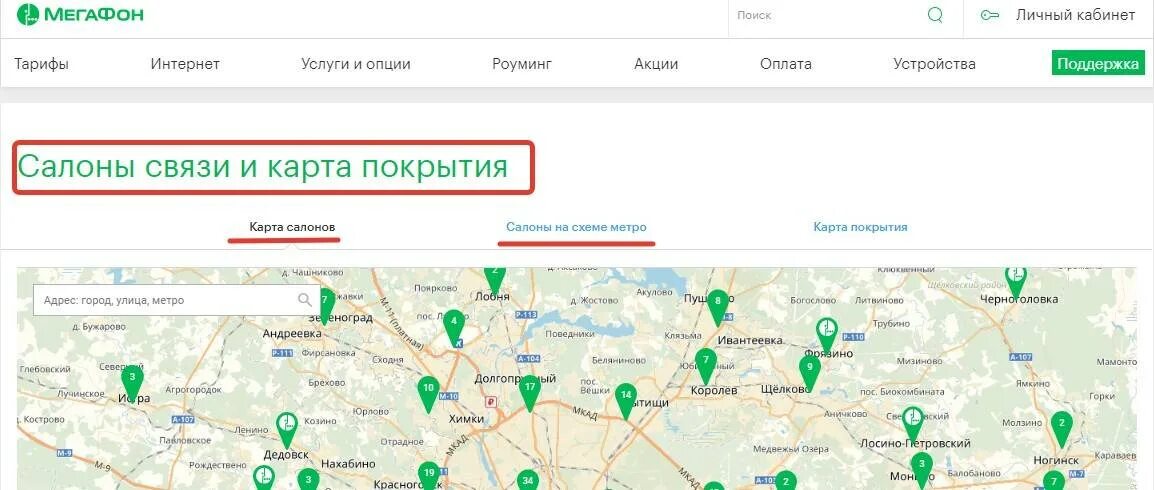The height and width of the screenshot is (490, 1154).
Task: Select the marker 19 at Красногорск
Action: pos(429,475)
